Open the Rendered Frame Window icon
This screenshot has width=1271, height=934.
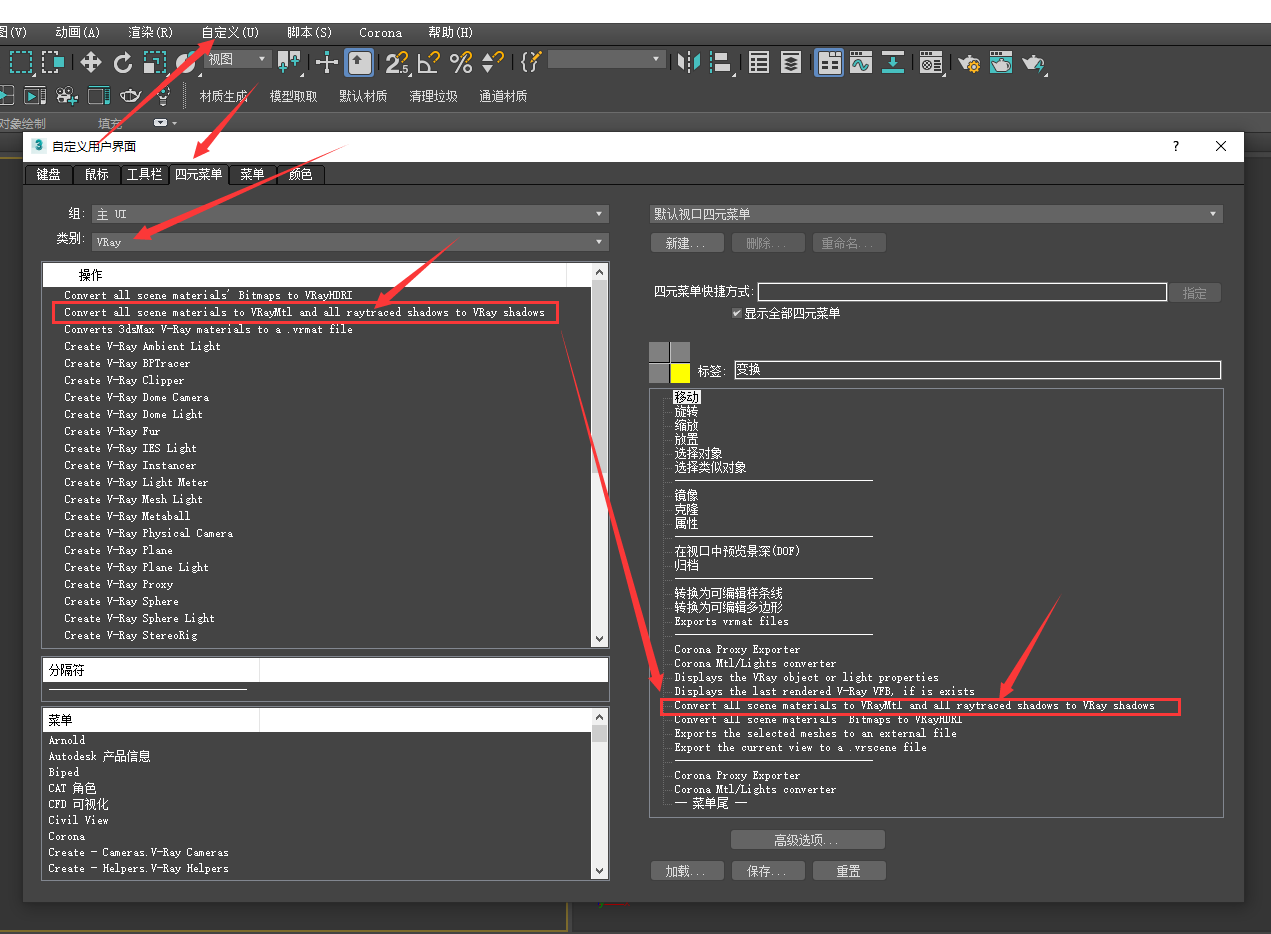(x=1001, y=63)
